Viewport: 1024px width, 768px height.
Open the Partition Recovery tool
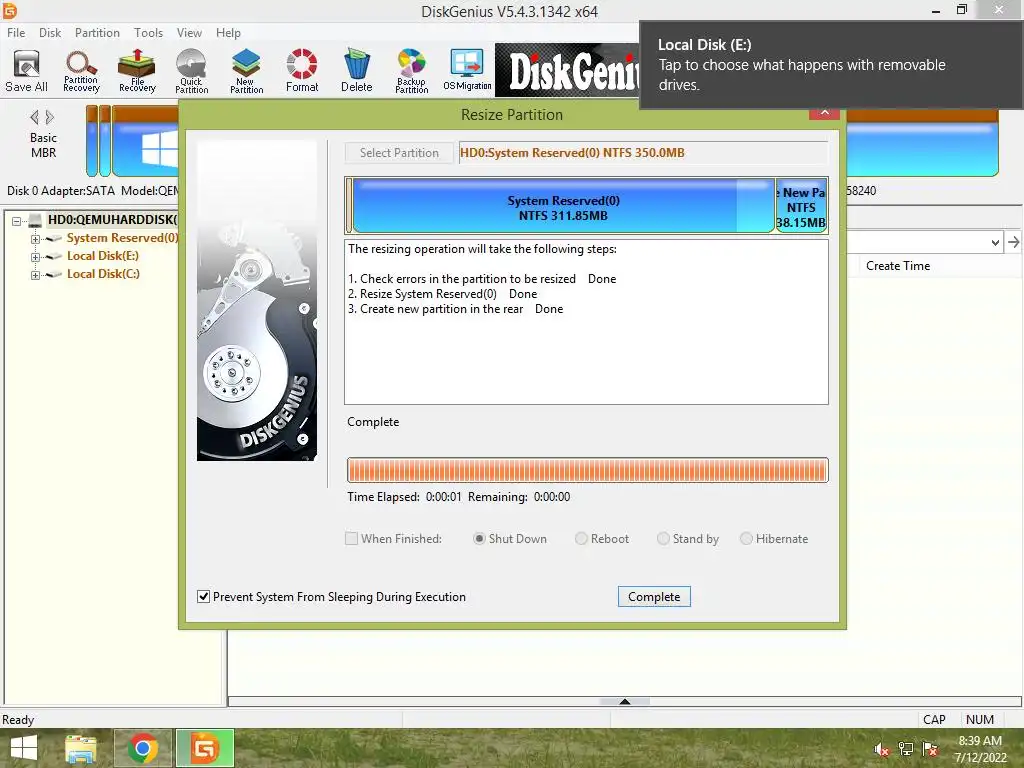(81, 71)
